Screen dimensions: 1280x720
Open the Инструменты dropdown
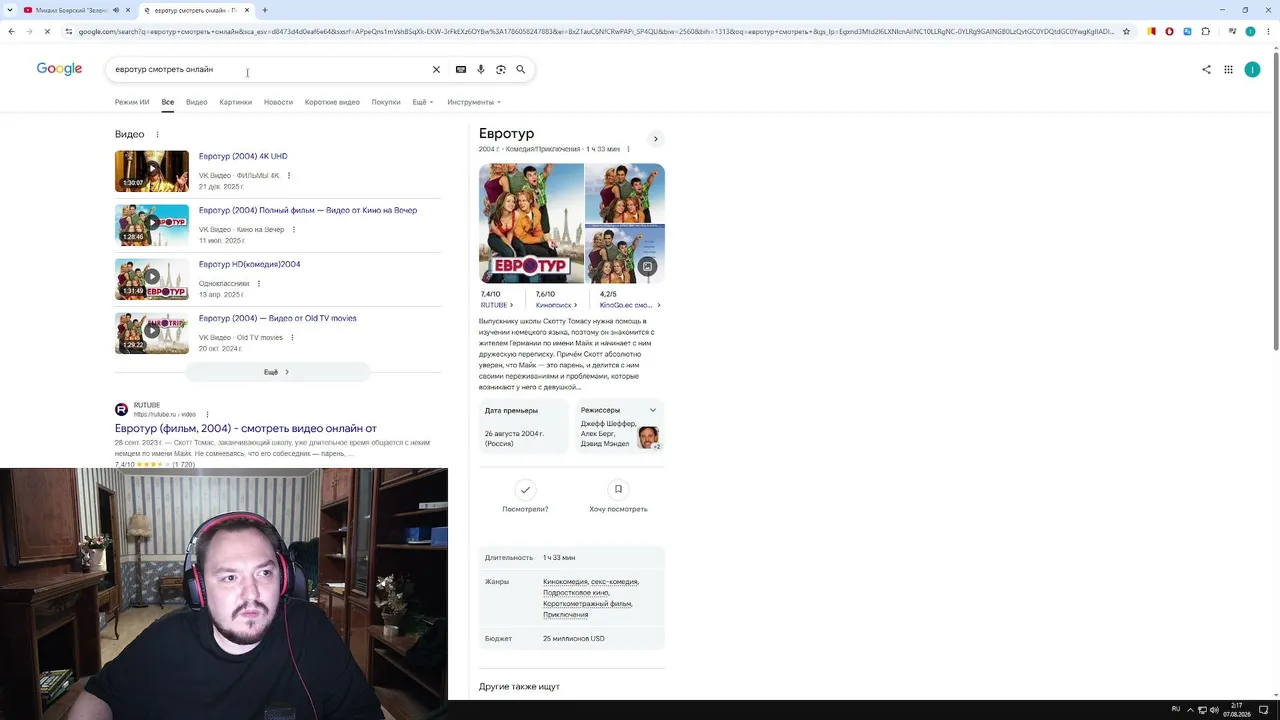click(x=474, y=102)
